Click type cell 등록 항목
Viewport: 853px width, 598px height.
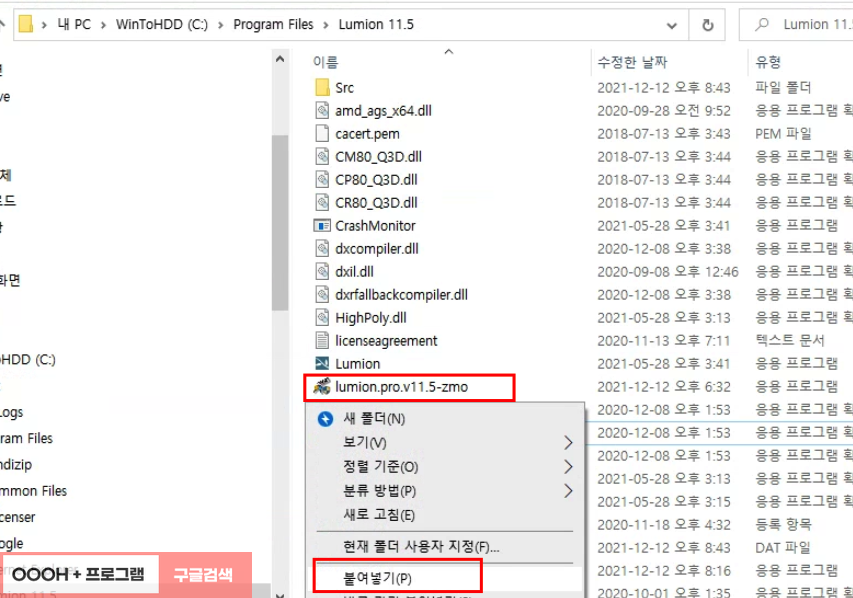point(783,525)
